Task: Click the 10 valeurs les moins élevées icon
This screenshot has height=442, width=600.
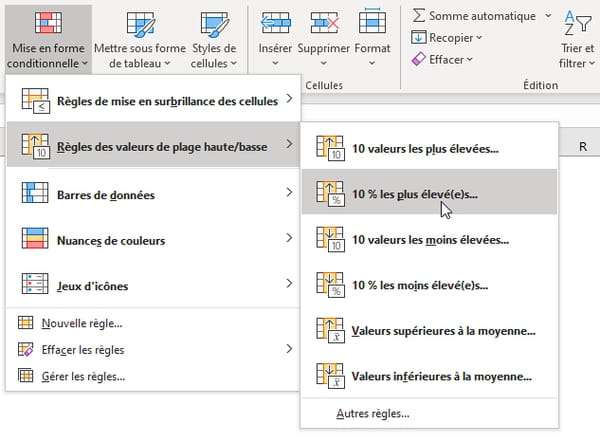Action: tap(330, 239)
